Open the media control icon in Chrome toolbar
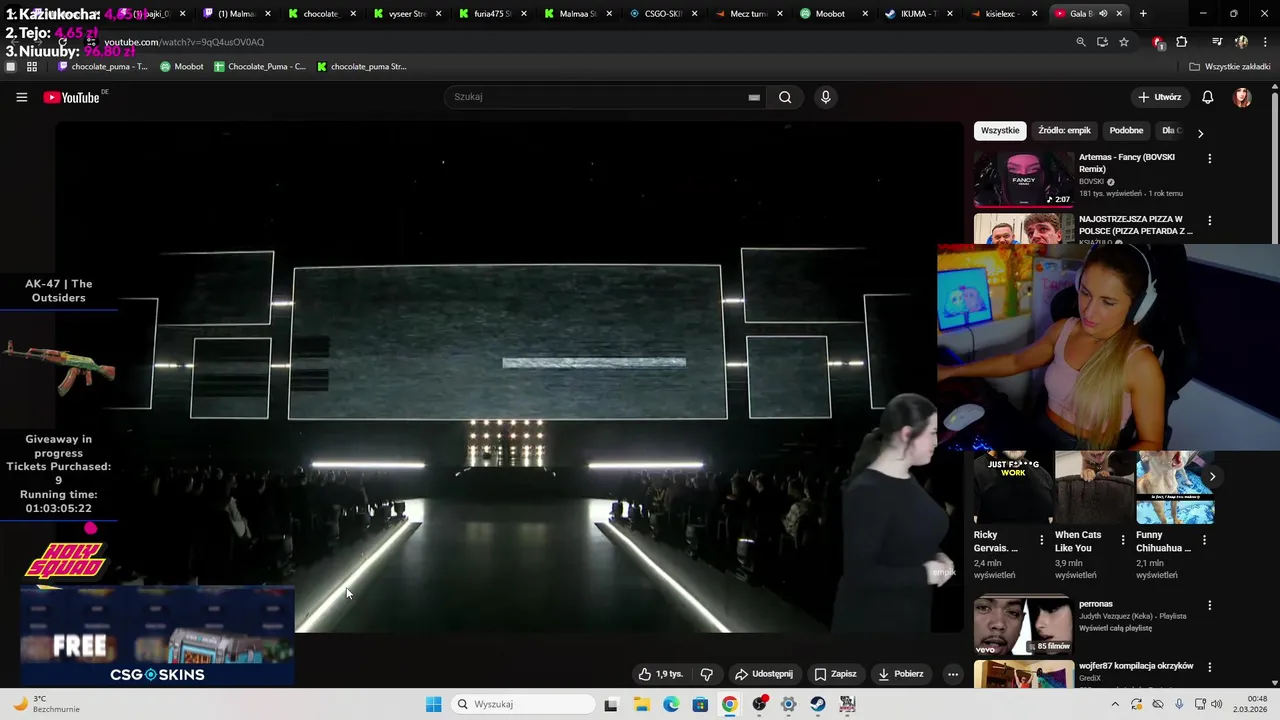The image size is (1280, 720). 1217,42
